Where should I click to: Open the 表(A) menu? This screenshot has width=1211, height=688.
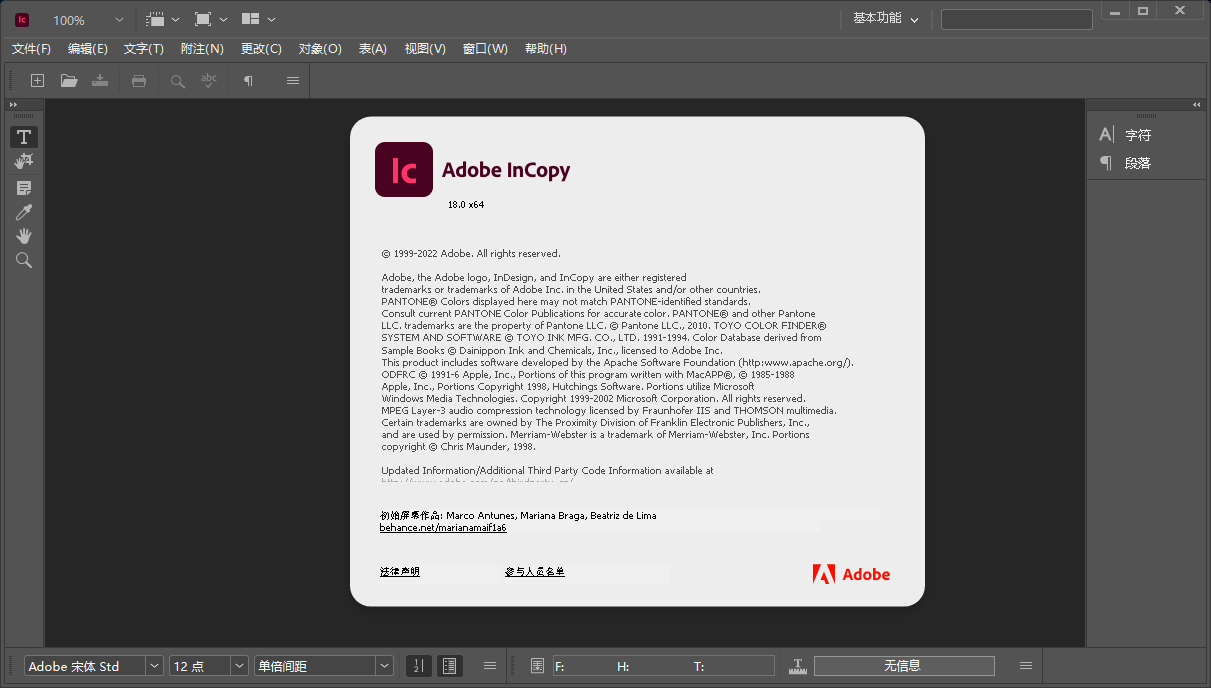(x=373, y=49)
